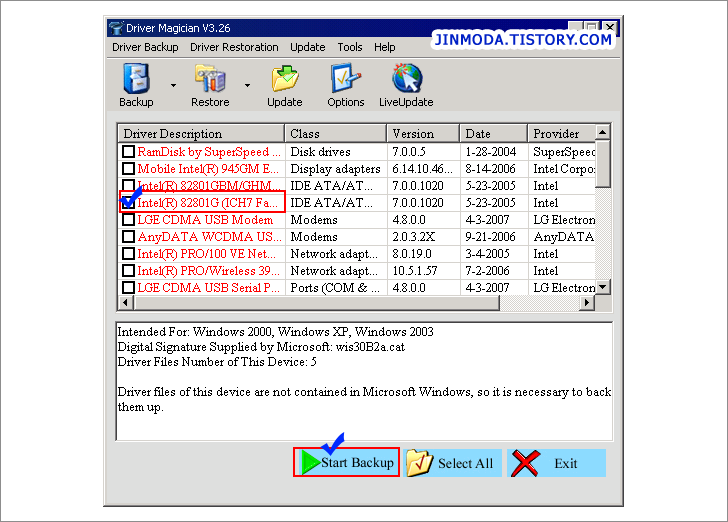Sort by Date column header
The width and height of the screenshot is (728, 522).
(x=494, y=134)
